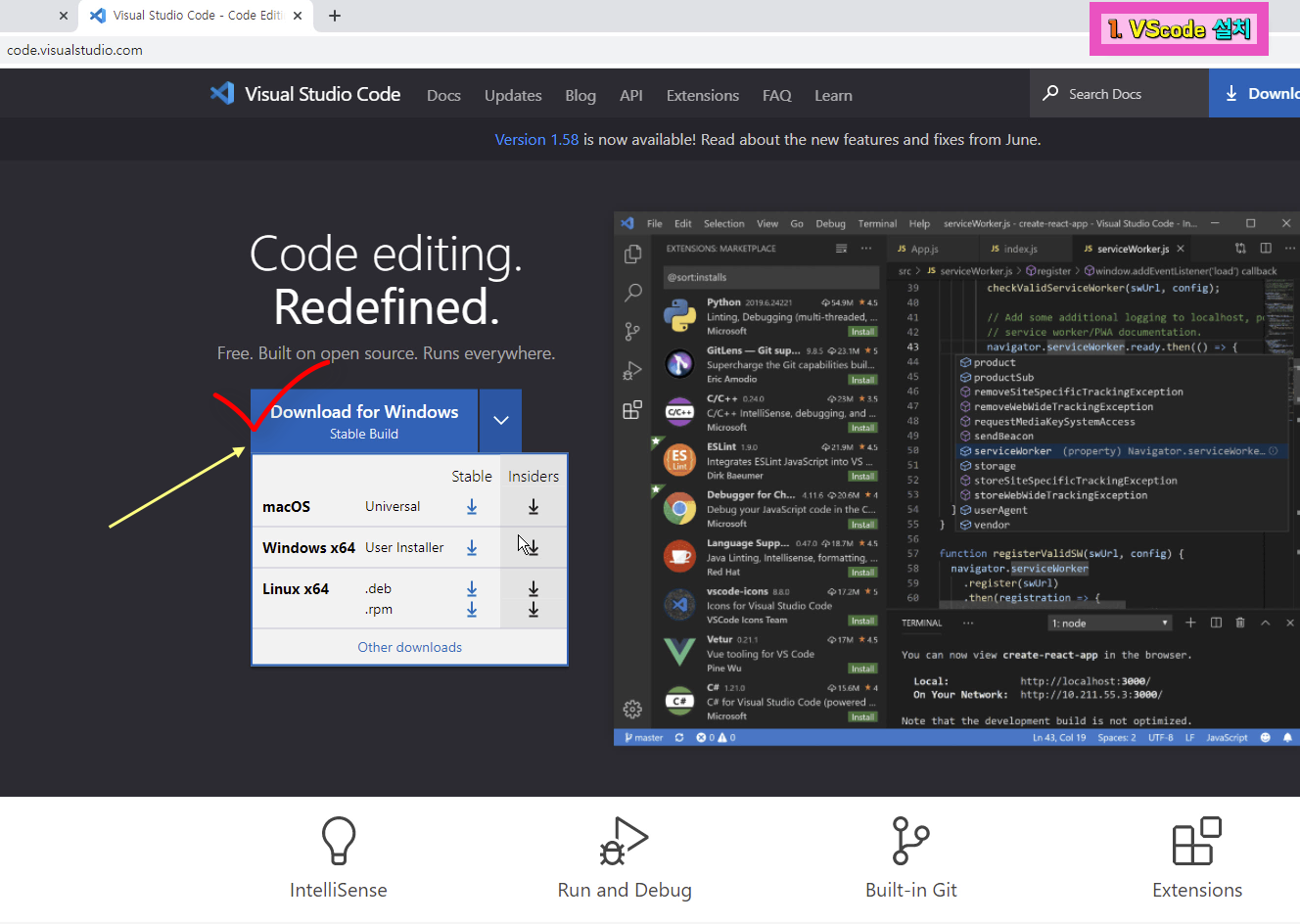Click Run icon in screenshot activity bar

[x=633, y=371]
